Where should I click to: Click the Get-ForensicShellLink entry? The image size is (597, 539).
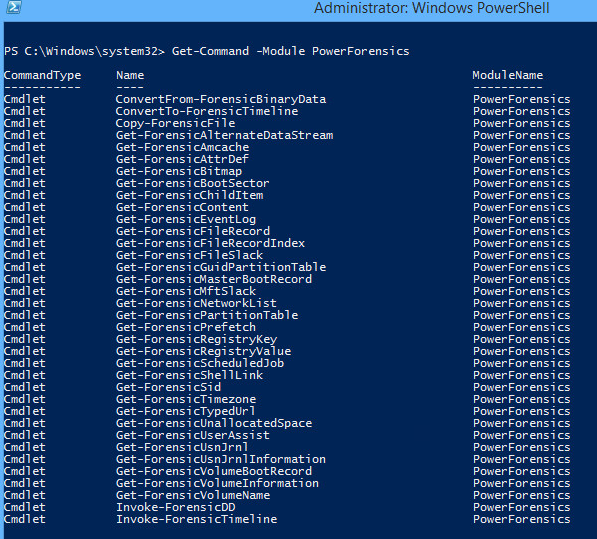click(189, 375)
